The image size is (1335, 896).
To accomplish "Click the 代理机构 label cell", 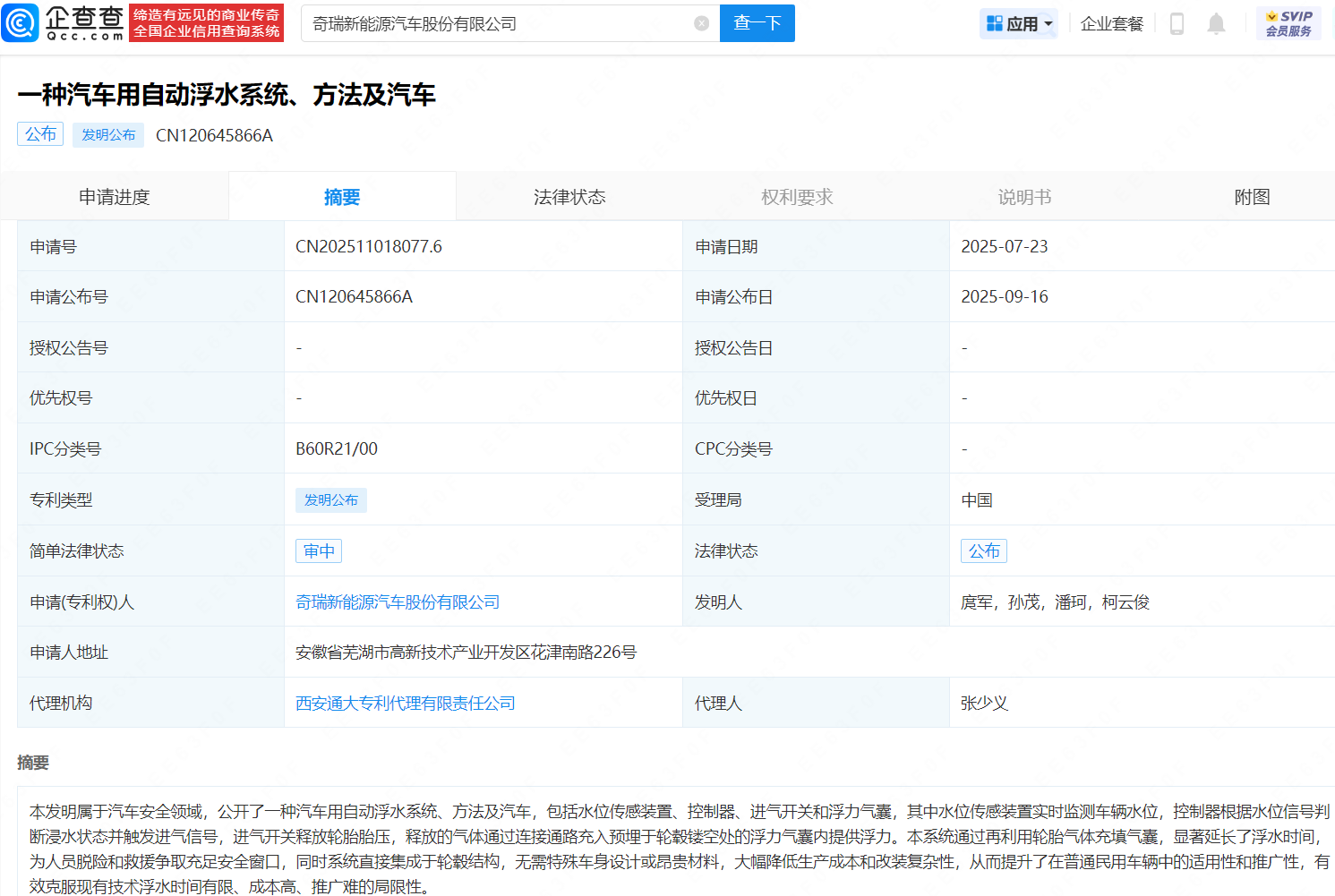I will coord(150,704).
